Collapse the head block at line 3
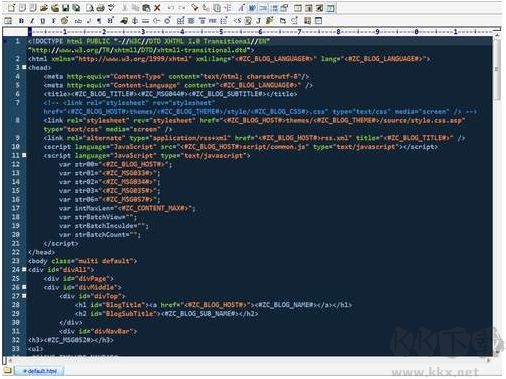This screenshot has height=379, width=506. pos(24,67)
